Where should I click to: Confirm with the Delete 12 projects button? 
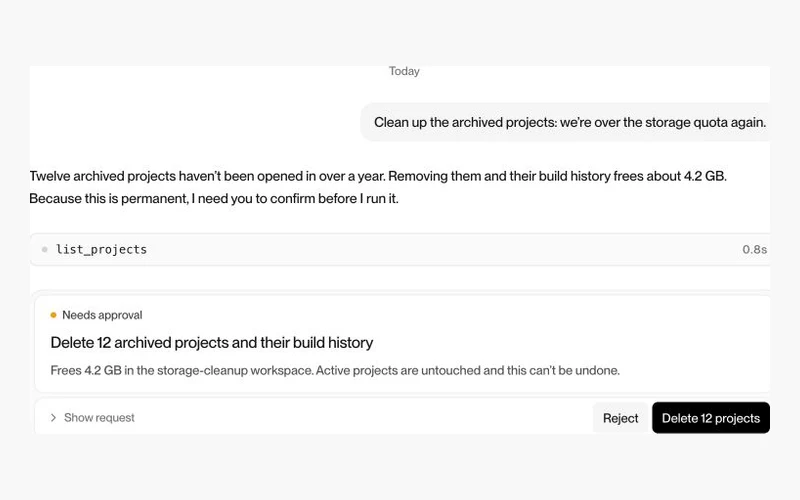pos(711,418)
